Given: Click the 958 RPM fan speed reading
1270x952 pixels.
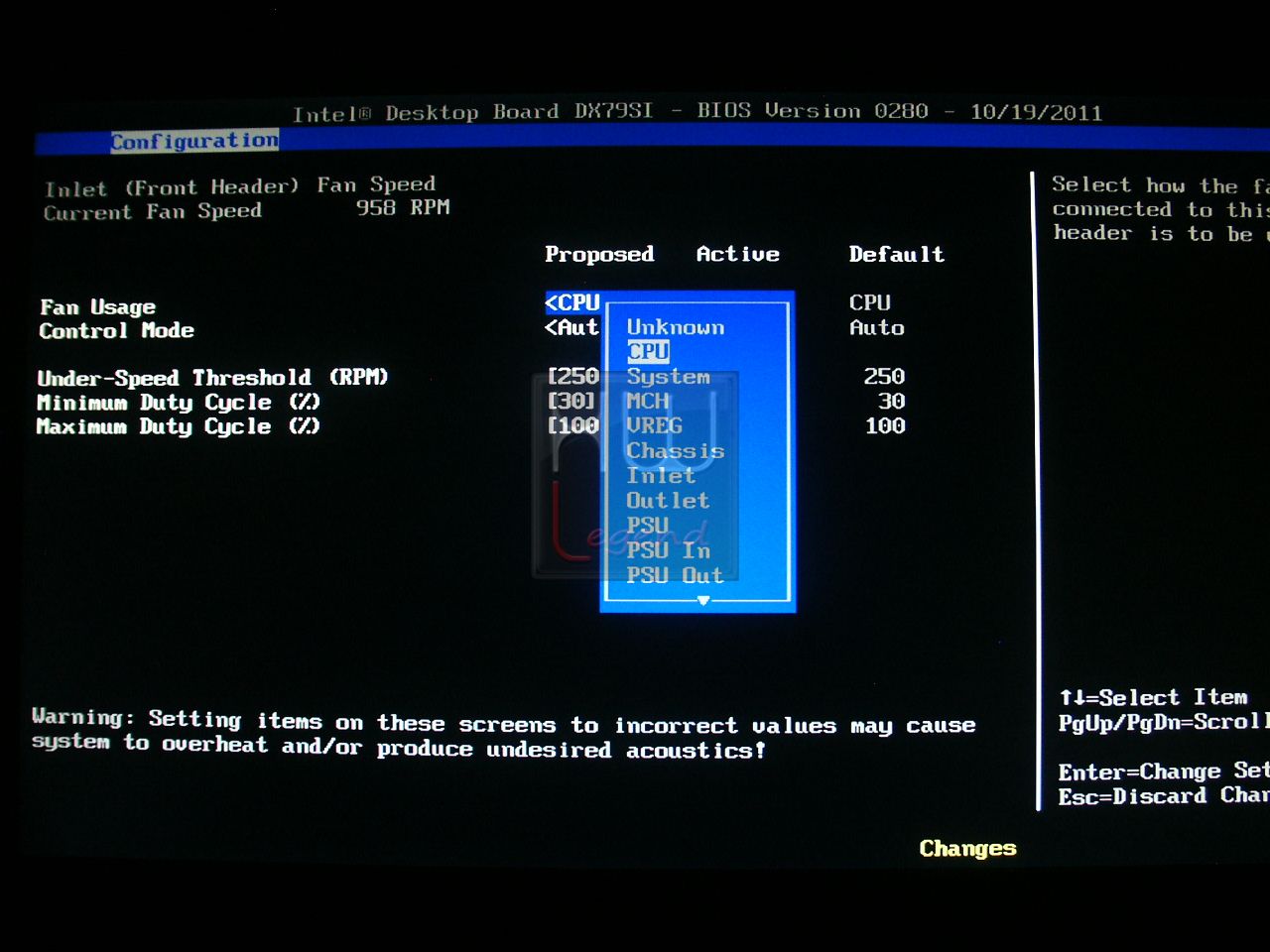Looking at the screenshot, I should (403, 207).
